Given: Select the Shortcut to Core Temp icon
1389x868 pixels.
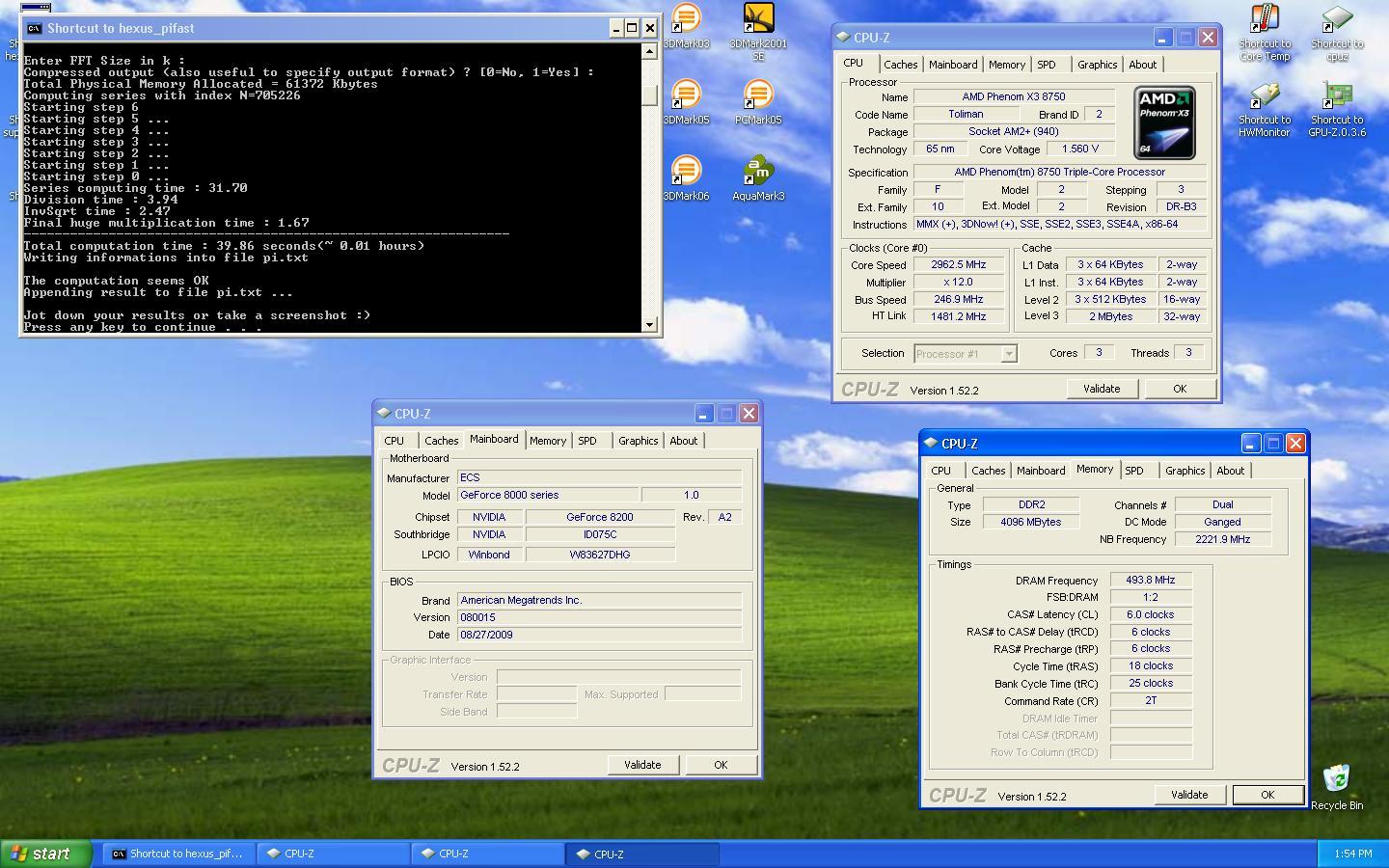Looking at the screenshot, I should [1265, 32].
